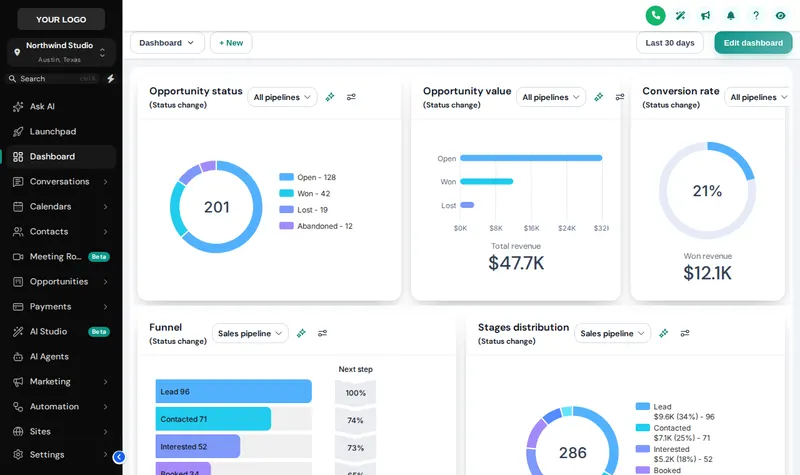The width and height of the screenshot is (800, 475).
Task: Click the $47.7K total revenue value
Action: pos(516,263)
